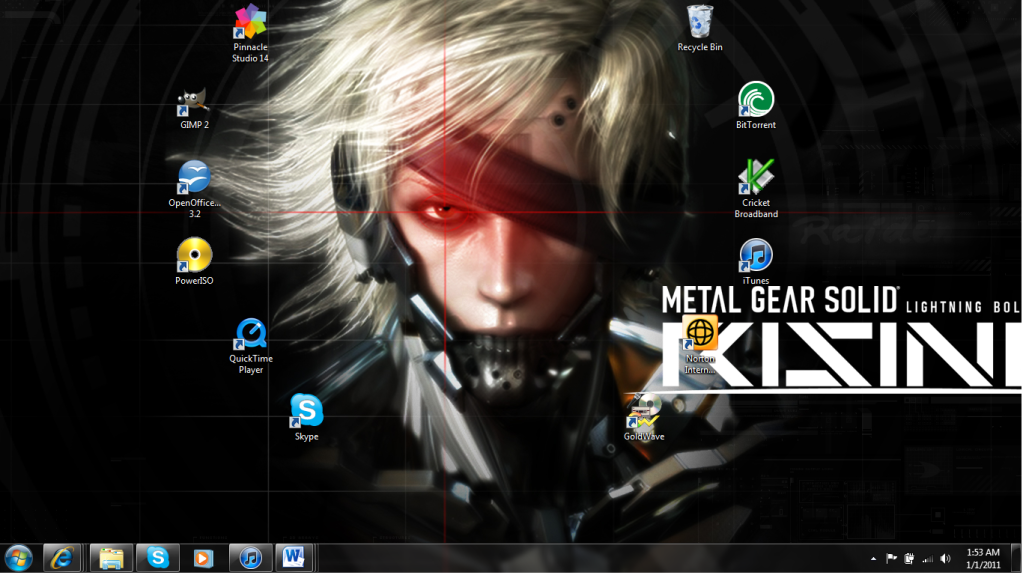Click the PowerISO disc icon
Screen dimensions: 1023x575
(x=194, y=261)
